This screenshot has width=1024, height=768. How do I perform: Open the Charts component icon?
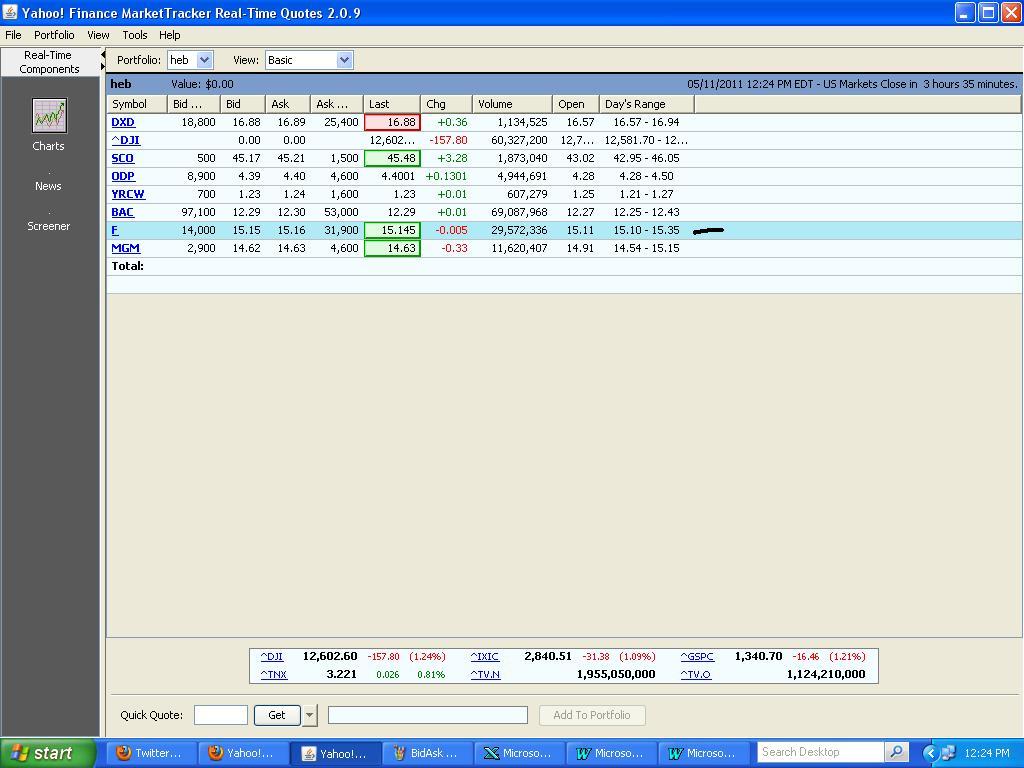pos(49,116)
